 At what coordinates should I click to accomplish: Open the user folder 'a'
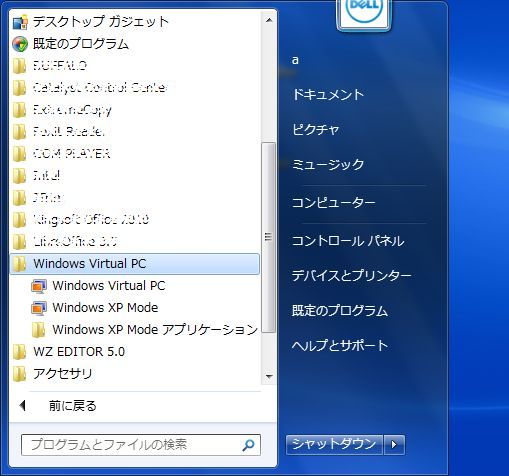tap(295, 60)
